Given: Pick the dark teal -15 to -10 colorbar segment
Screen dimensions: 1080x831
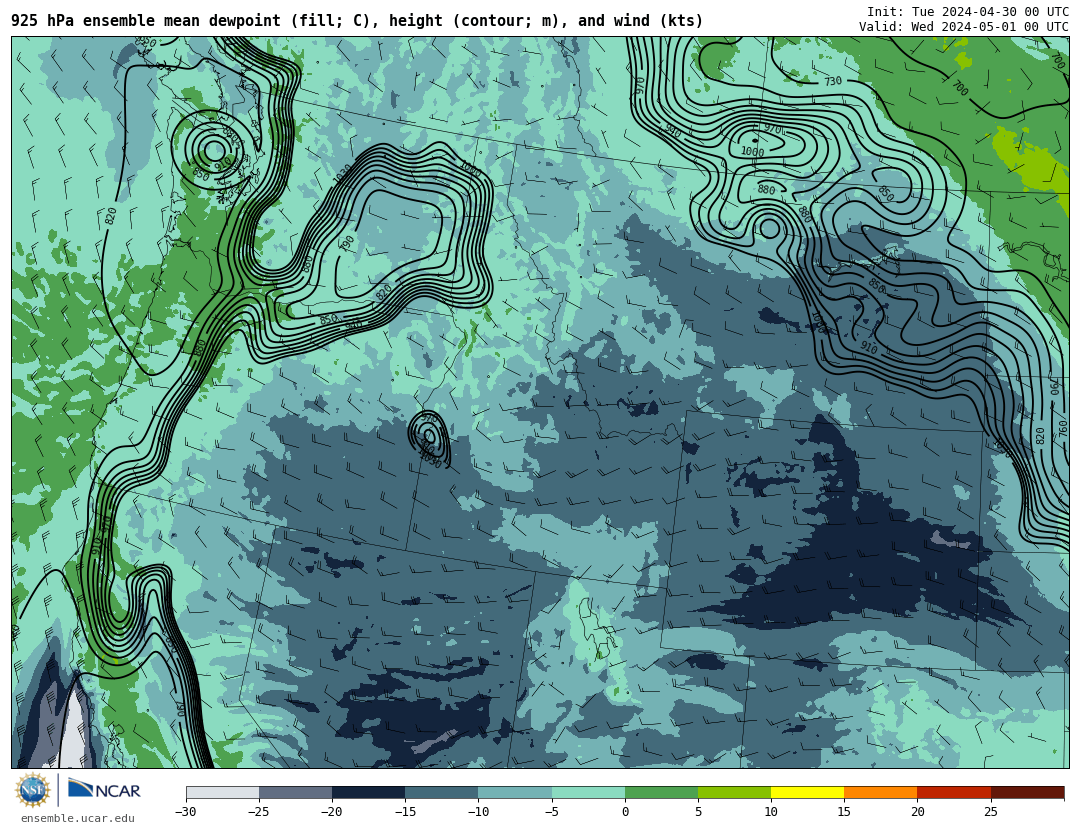Looking at the screenshot, I should pos(442,792).
